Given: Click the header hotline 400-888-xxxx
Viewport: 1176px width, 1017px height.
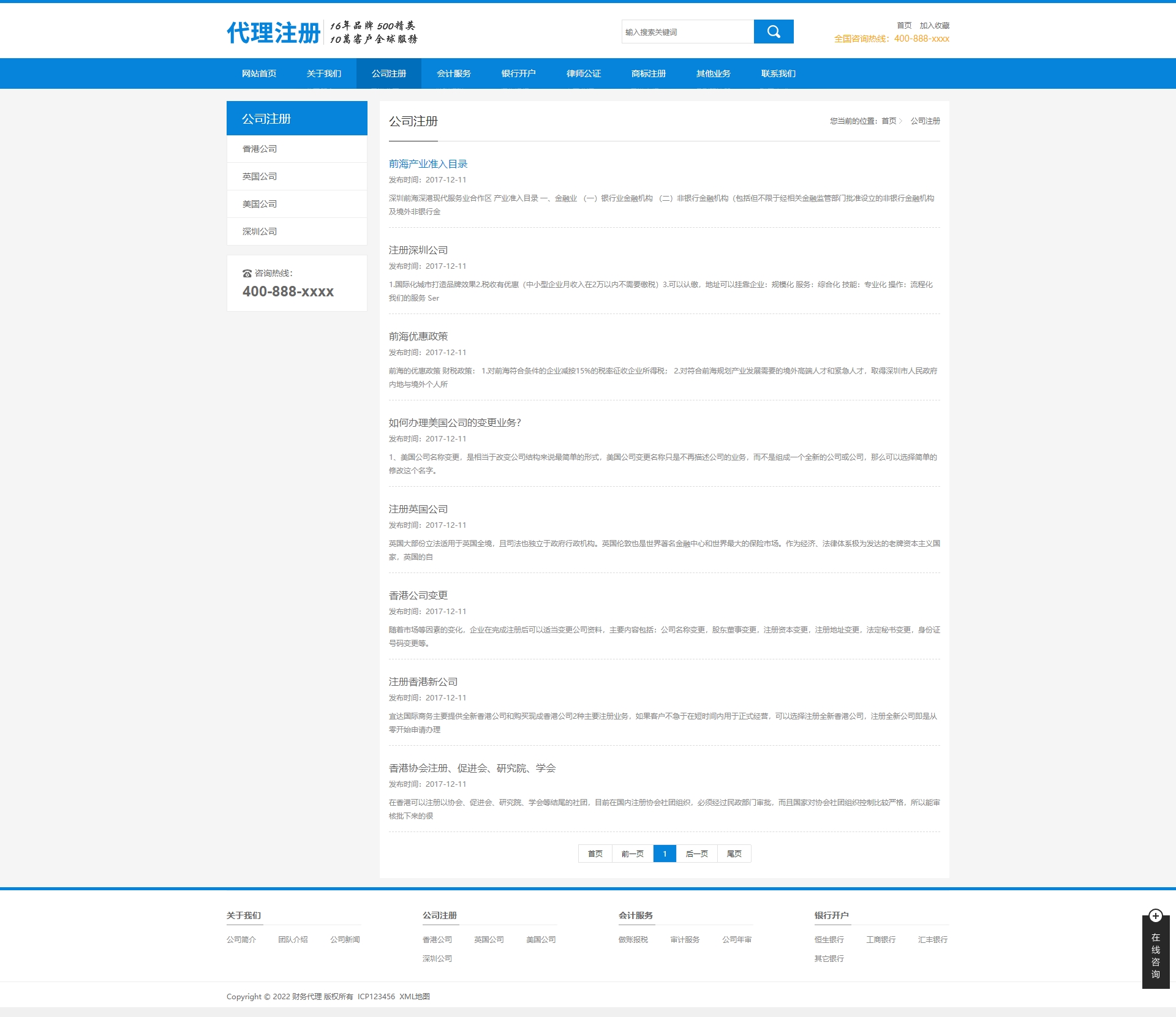Looking at the screenshot, I should tap(922, 39).
